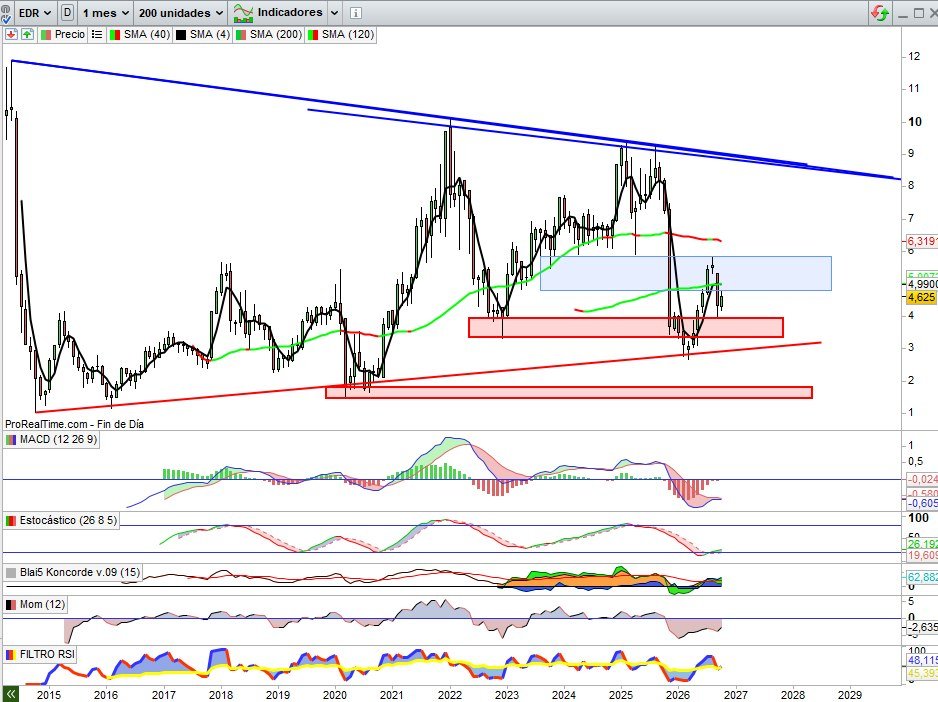
Task: Click the 62,882 Koncorde value label
Action: (x=922, y=577)
